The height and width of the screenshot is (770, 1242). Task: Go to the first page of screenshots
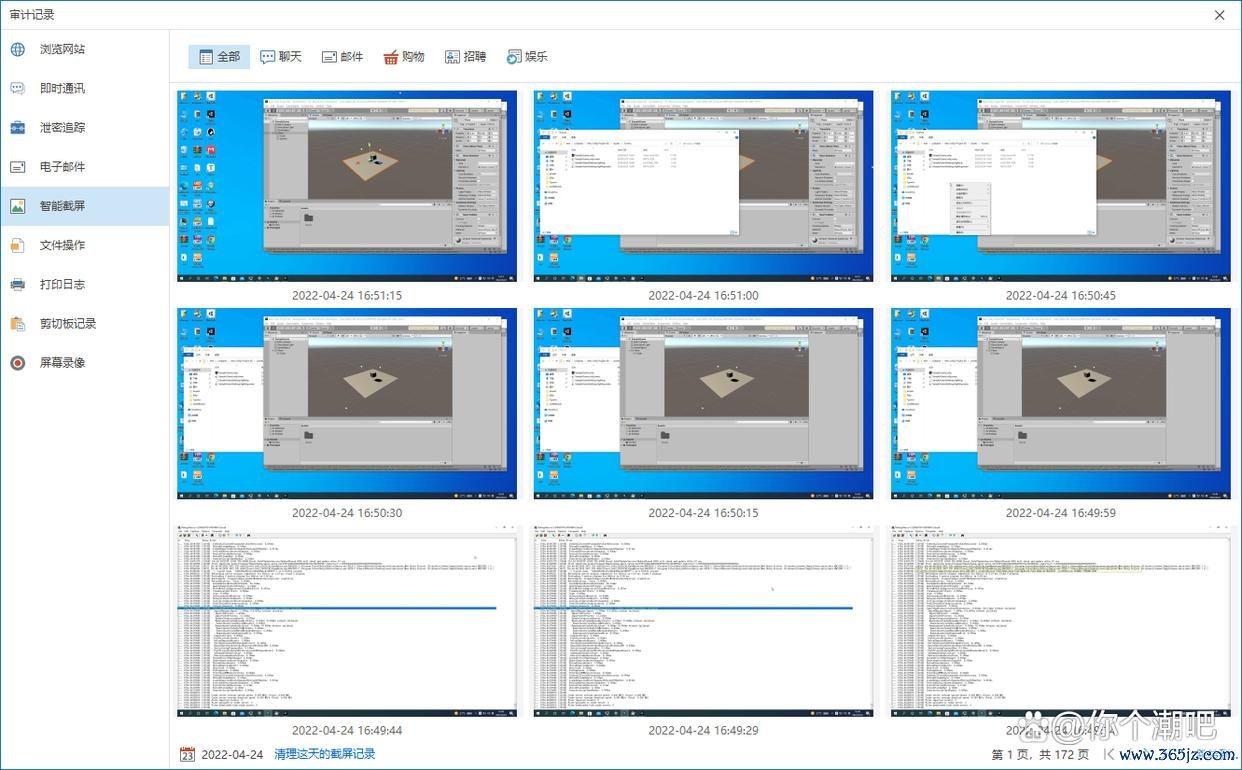point(1108,754)
